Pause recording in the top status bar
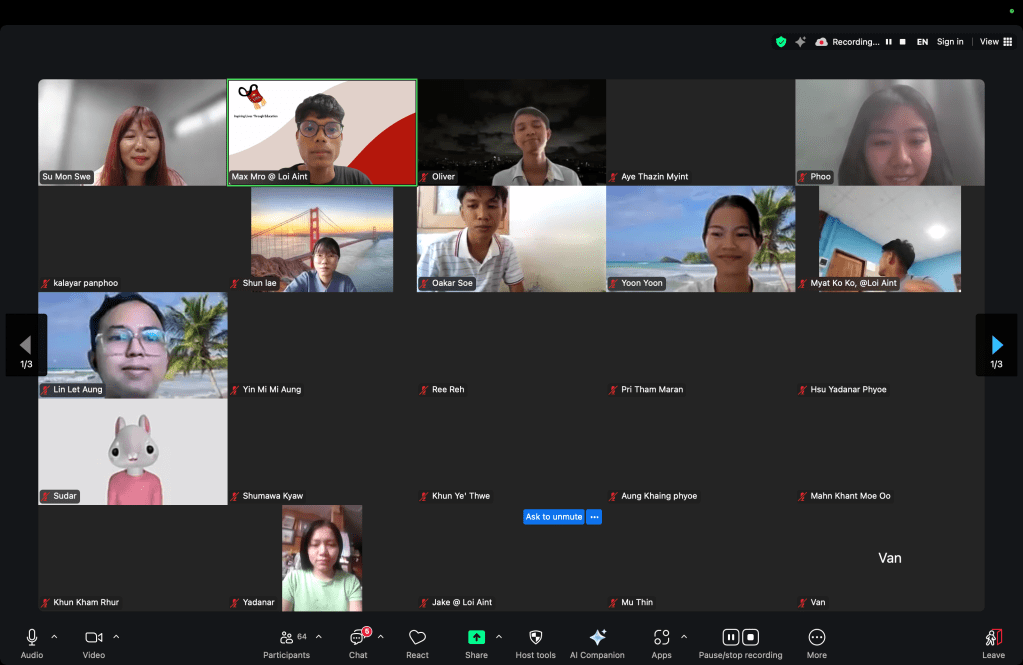The image size is (1023, 665). pyautogui.click(x=888, y=42)
